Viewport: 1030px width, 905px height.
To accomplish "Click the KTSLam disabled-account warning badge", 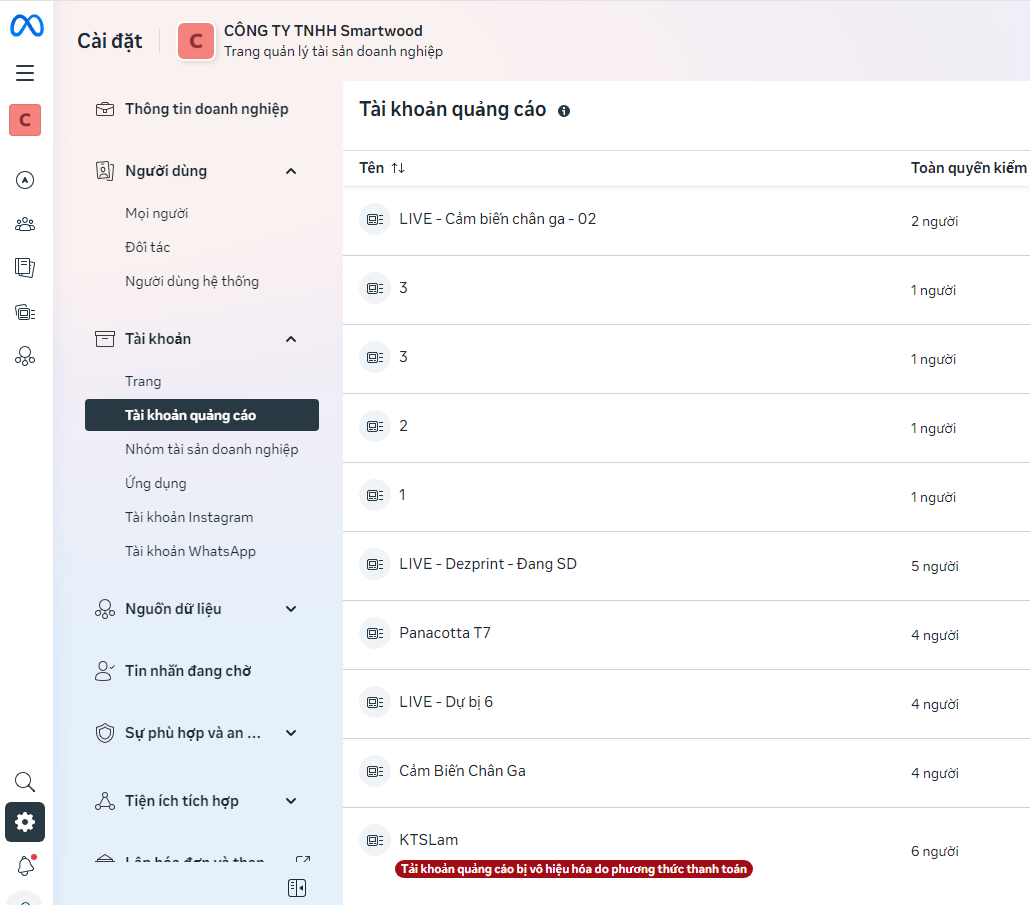I will pos(574,869).
